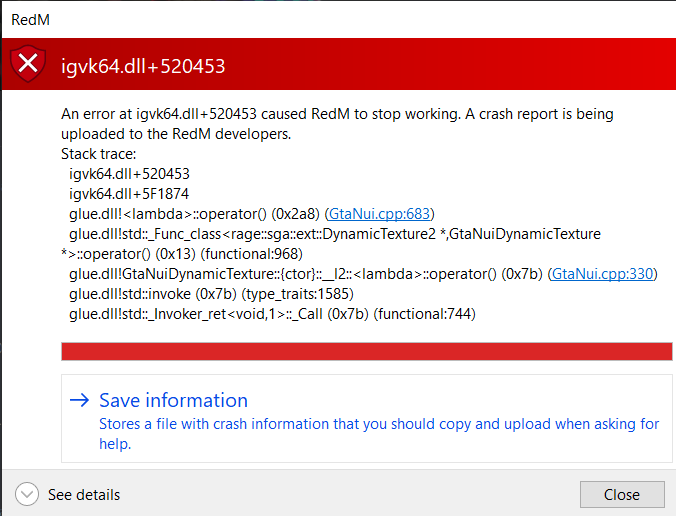Viewport: 676px width, 516px height.
Task: Click the RedM window title text
Action: tap(30, 19)
